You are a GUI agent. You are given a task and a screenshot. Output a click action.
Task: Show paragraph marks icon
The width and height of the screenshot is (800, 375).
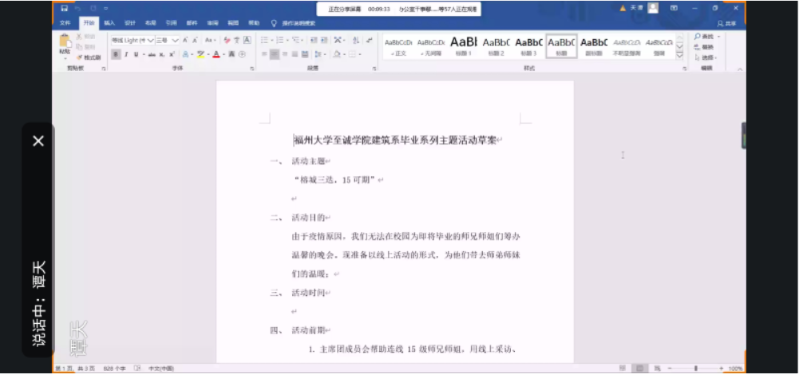point(369,40)
